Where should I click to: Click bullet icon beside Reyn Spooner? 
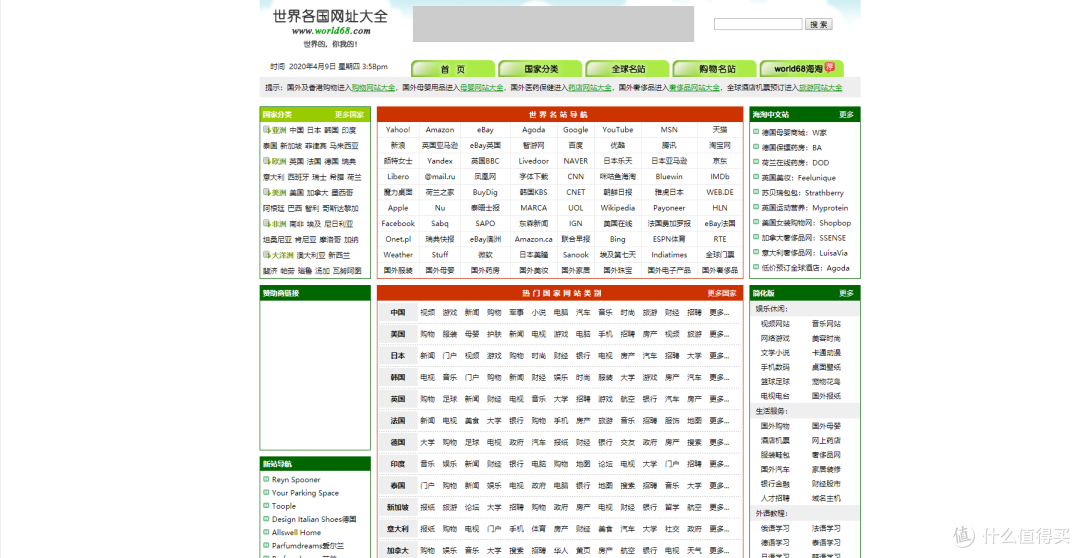(x=266, y=479)
